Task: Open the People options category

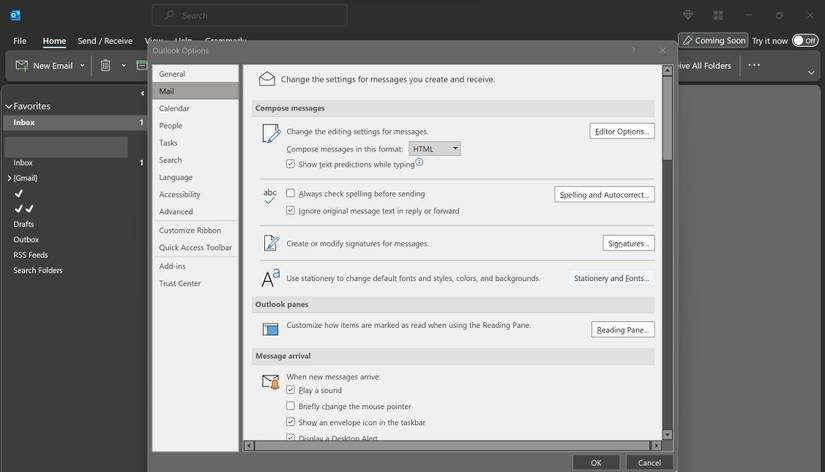Action: [195, 126]
